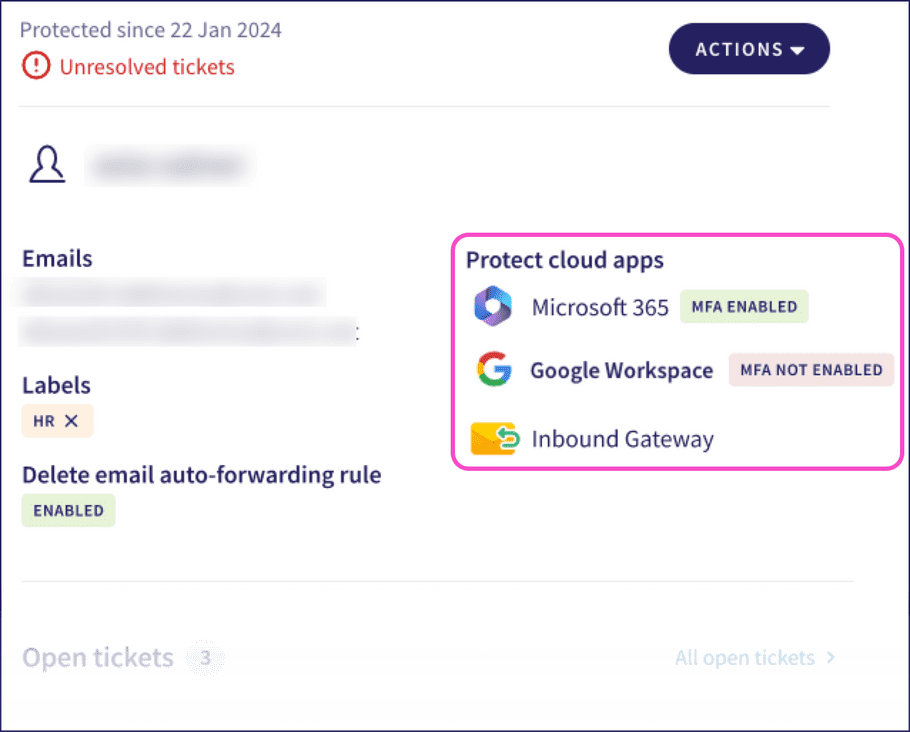Click the open tickets count badge

click(206, 658)
